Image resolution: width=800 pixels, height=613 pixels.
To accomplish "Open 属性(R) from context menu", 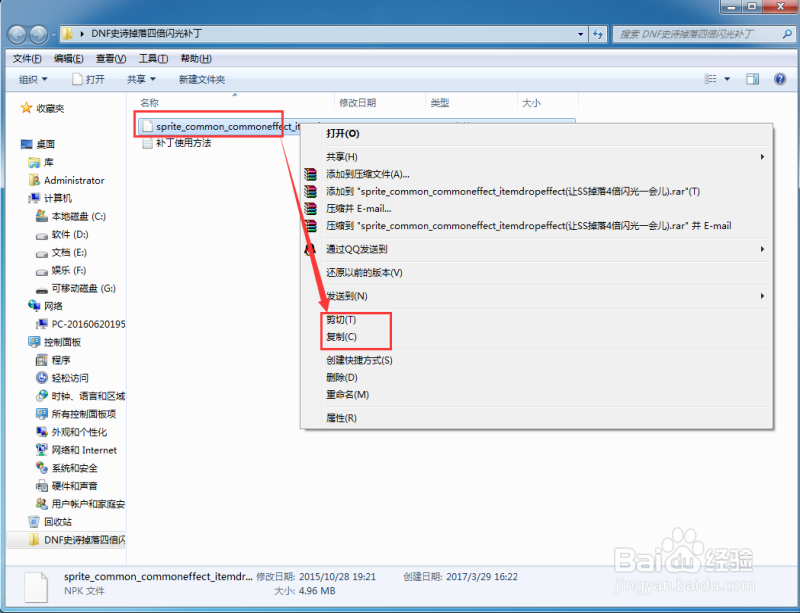I will pos(341,418).
